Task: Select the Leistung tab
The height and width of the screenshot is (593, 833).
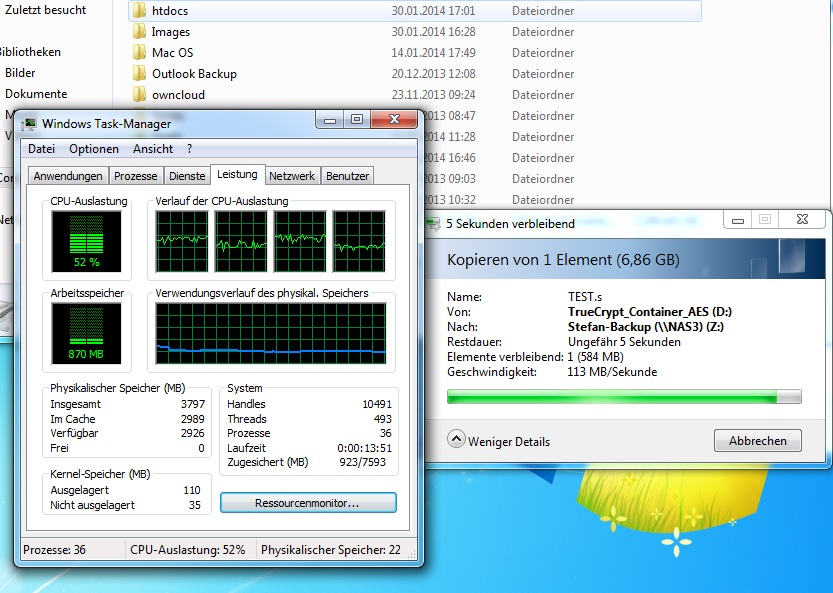Action: (x=237, y=174)
